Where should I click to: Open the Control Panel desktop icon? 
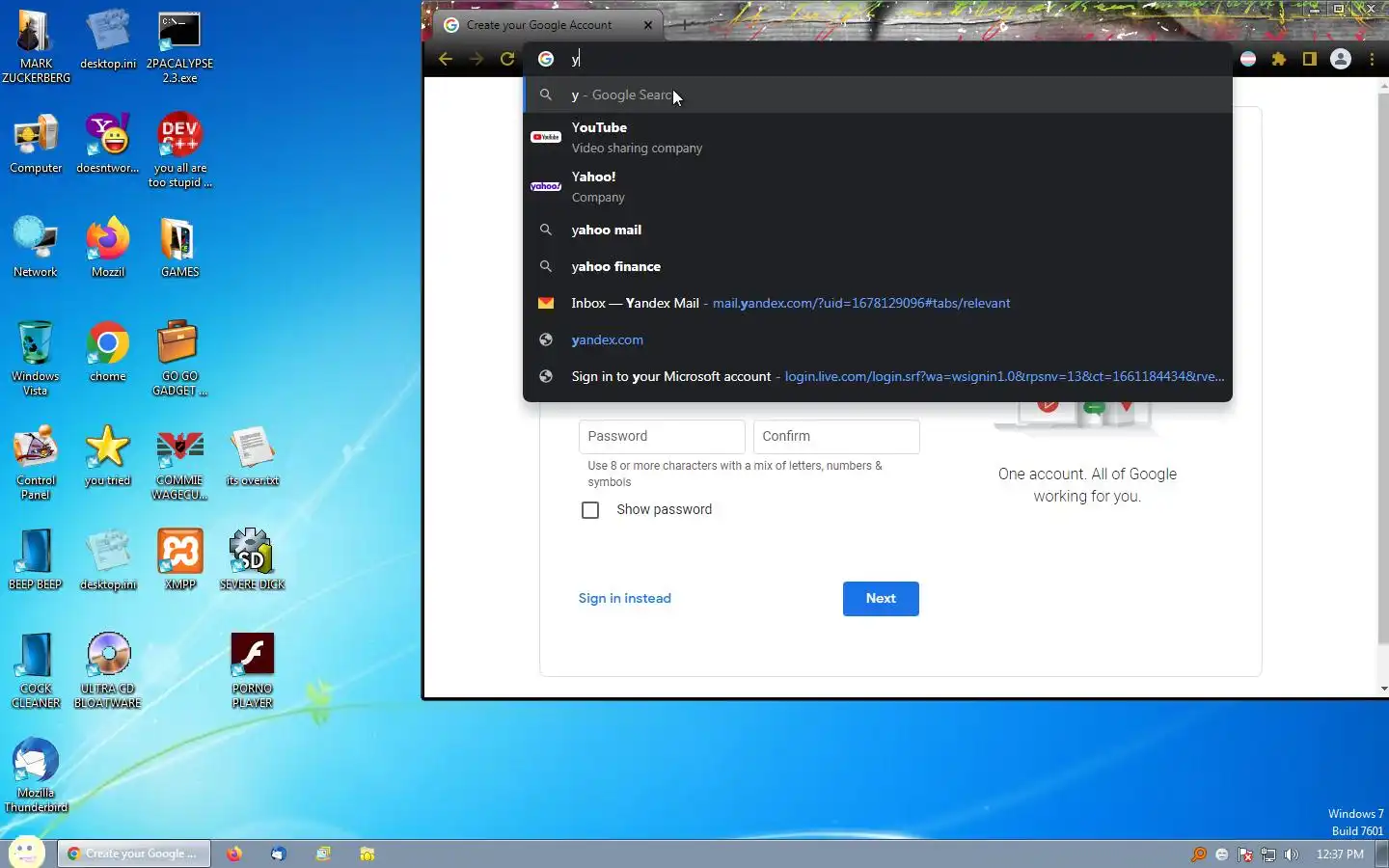coord(36,464)
